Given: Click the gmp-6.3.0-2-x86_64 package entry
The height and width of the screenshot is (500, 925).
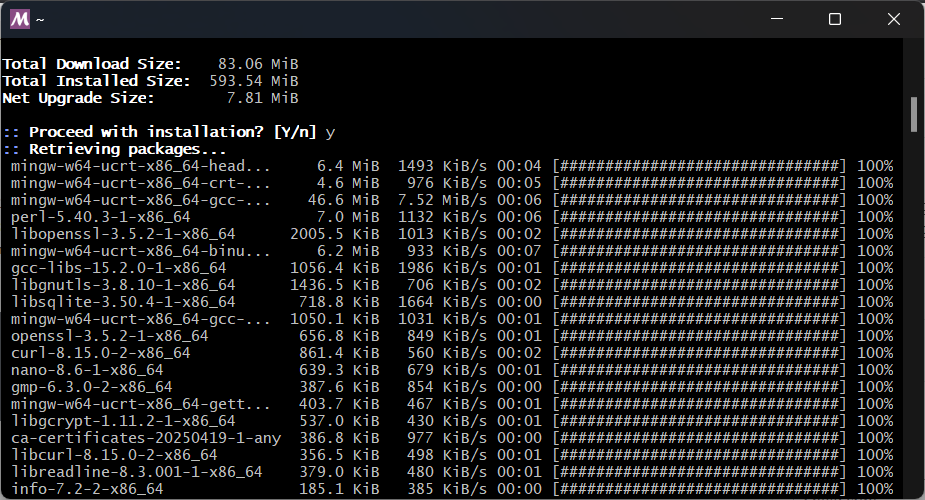Looking at the screenshot, I should (452, 387).
